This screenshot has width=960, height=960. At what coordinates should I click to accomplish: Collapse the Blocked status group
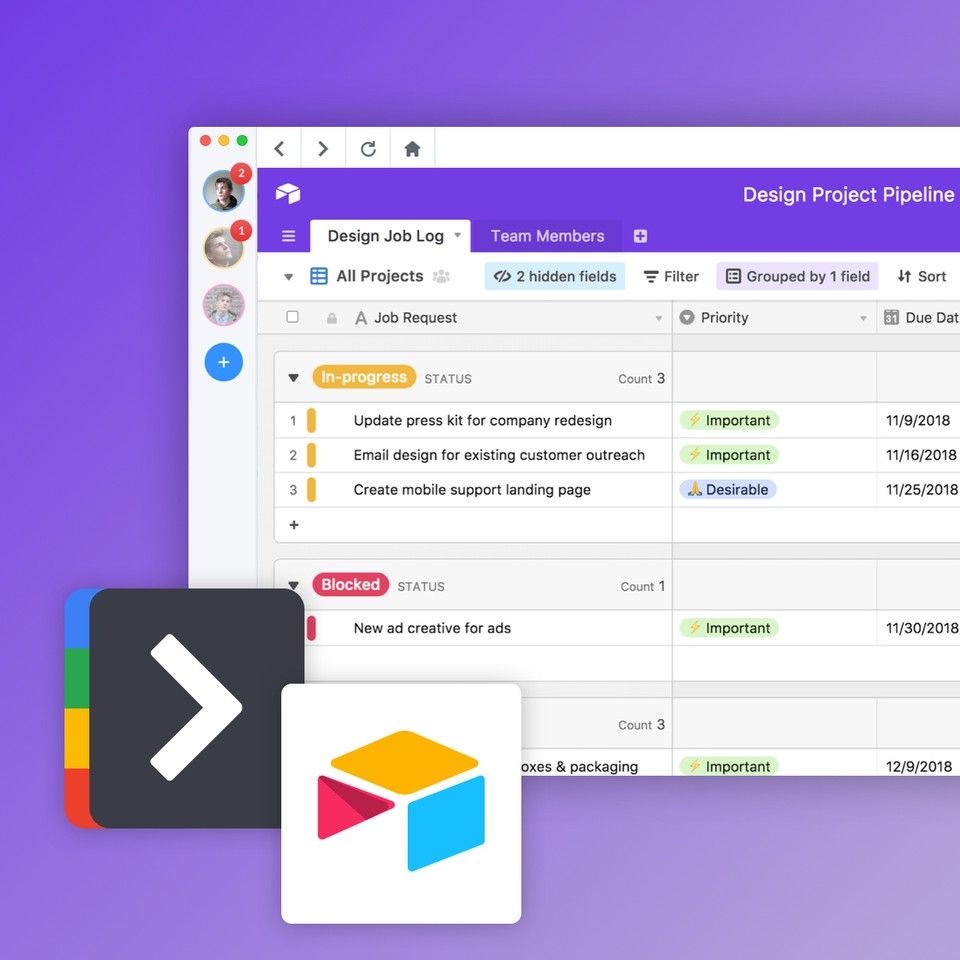293,585
